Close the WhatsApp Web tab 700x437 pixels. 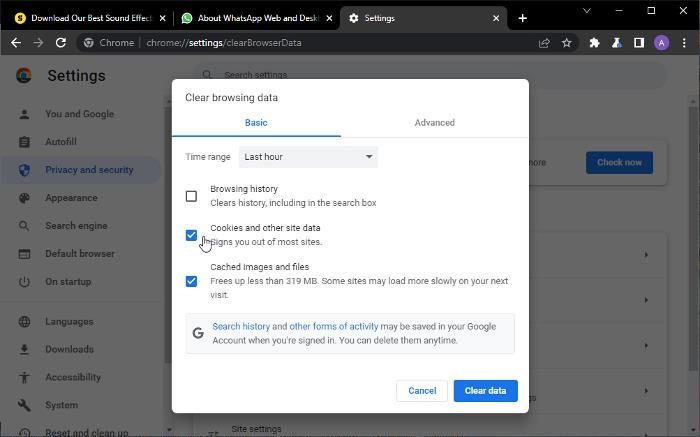coord(329,18)
